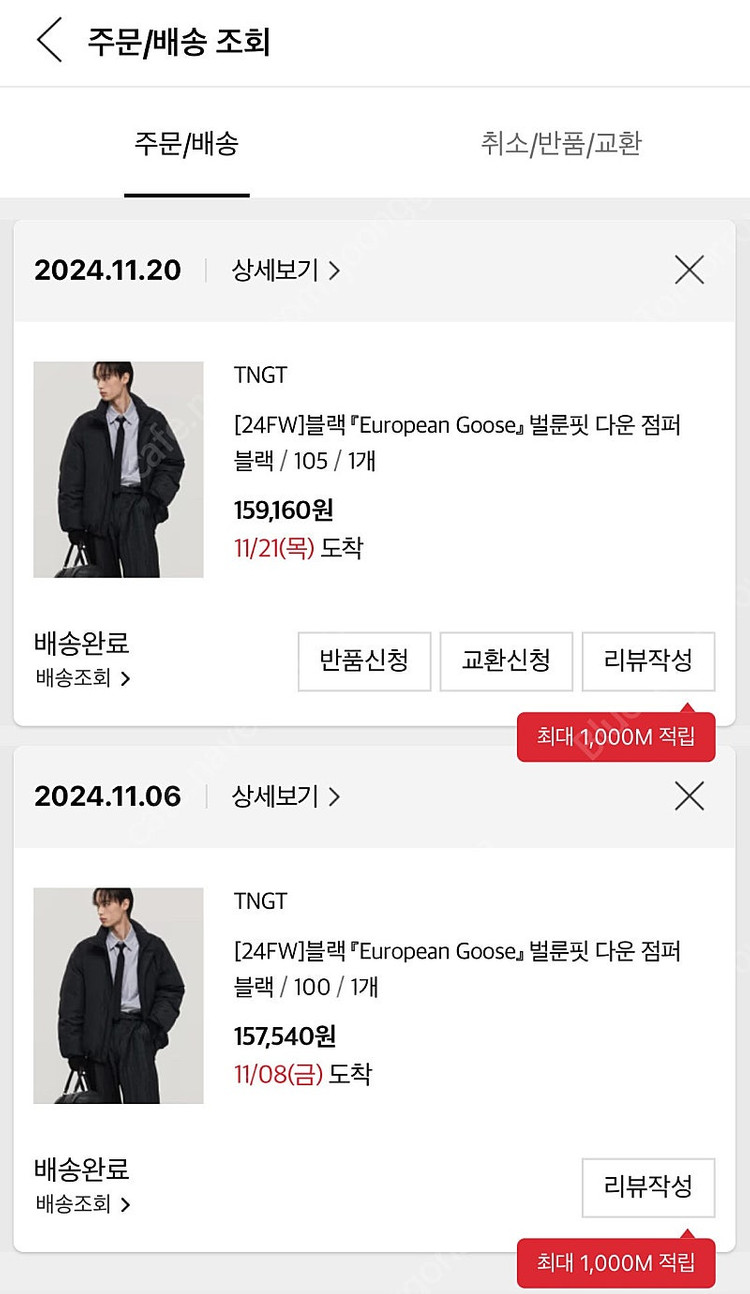The width and height of the screenshot is (750, 1294).
Task: Open the product thumbnail of the 100 size jumper
Action: 118,995
